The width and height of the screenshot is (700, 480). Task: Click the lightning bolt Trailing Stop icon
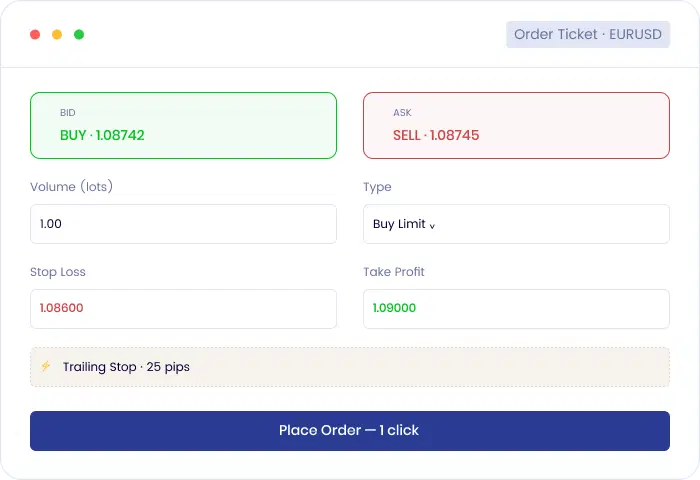tap(46, 367)
